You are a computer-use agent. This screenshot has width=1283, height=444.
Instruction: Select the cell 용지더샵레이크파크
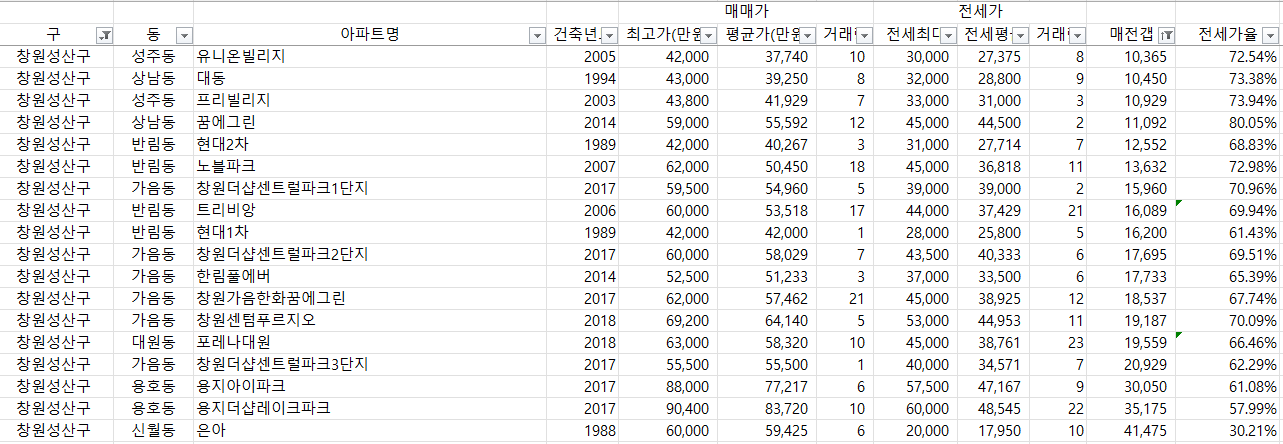click(x=370, y=407)
